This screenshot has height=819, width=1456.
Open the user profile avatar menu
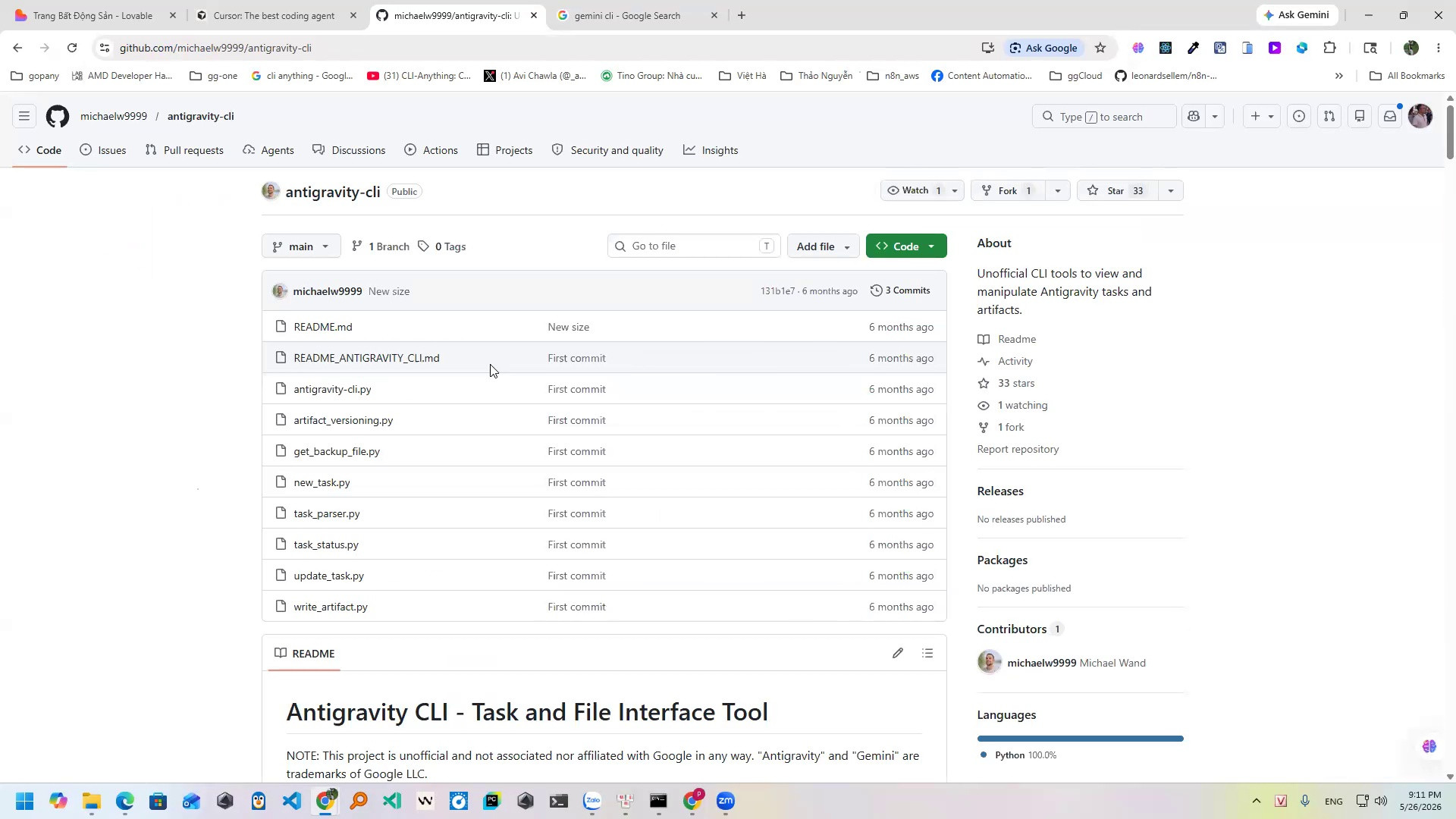pos(1420,117)
